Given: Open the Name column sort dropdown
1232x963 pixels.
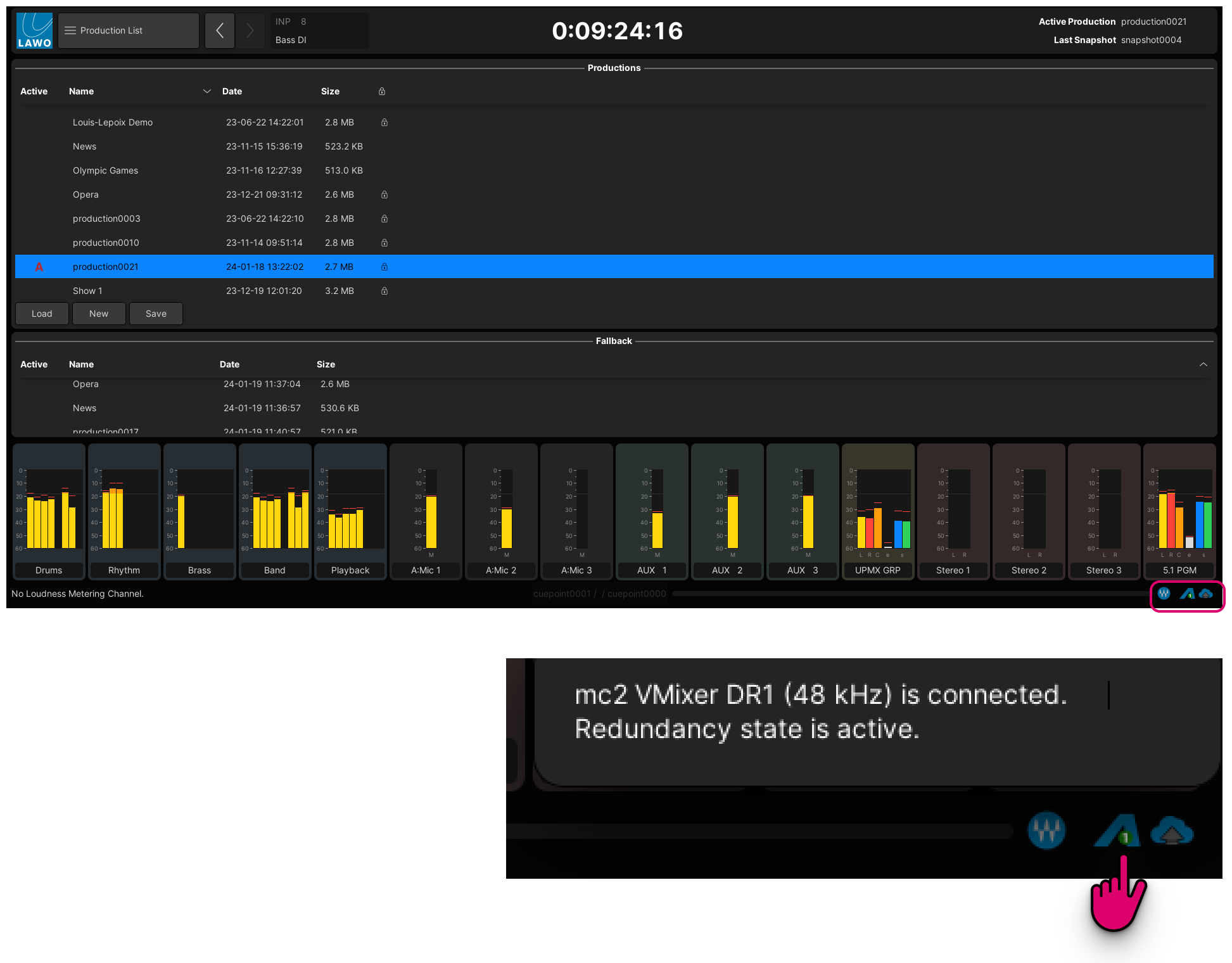Looking at the screenshot, I should [x=207, y=91].
